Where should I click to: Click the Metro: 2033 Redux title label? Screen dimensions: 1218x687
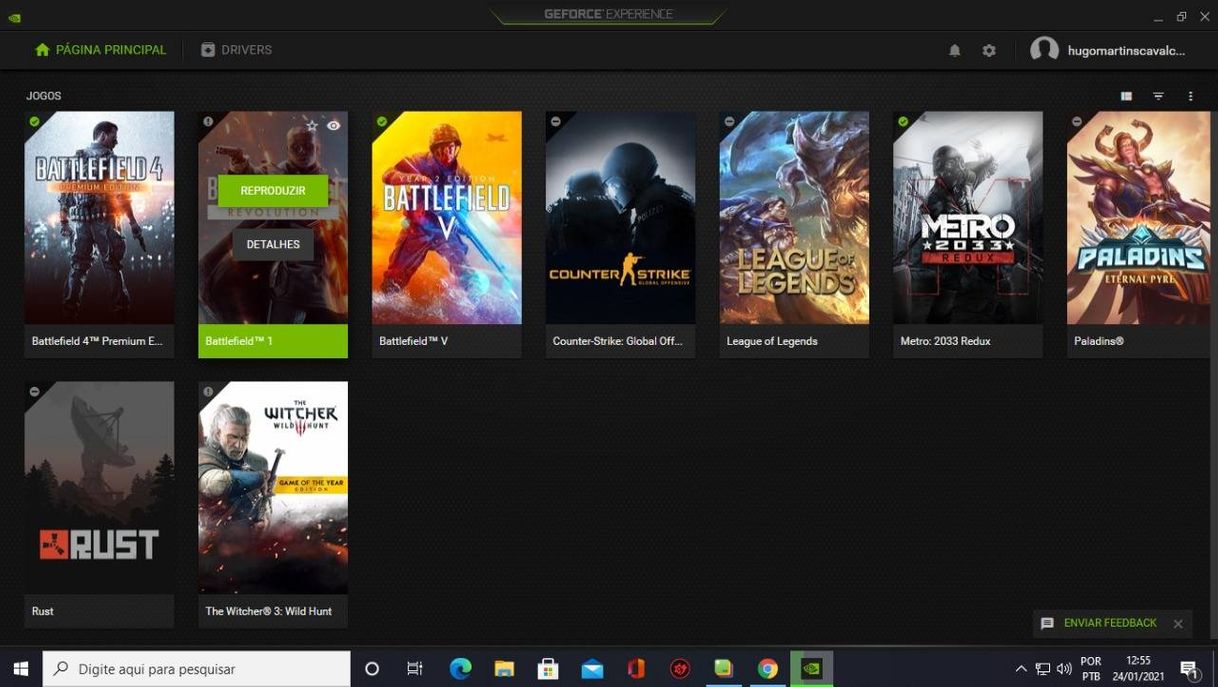pyautogui.click(x=945, y=341)
